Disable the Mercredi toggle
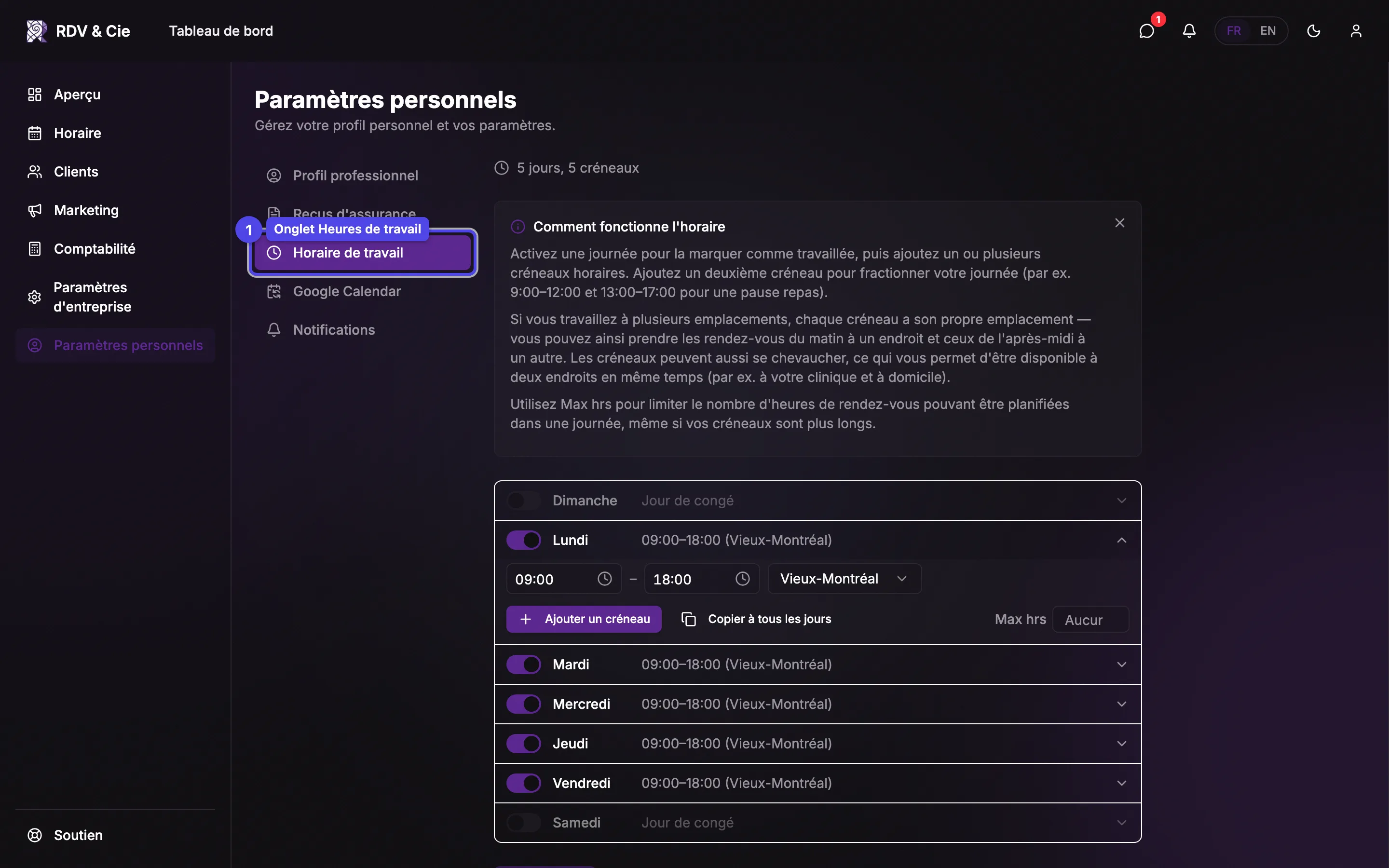The height and width of the screenshot is (868, 1389). [x=523, y=704]
